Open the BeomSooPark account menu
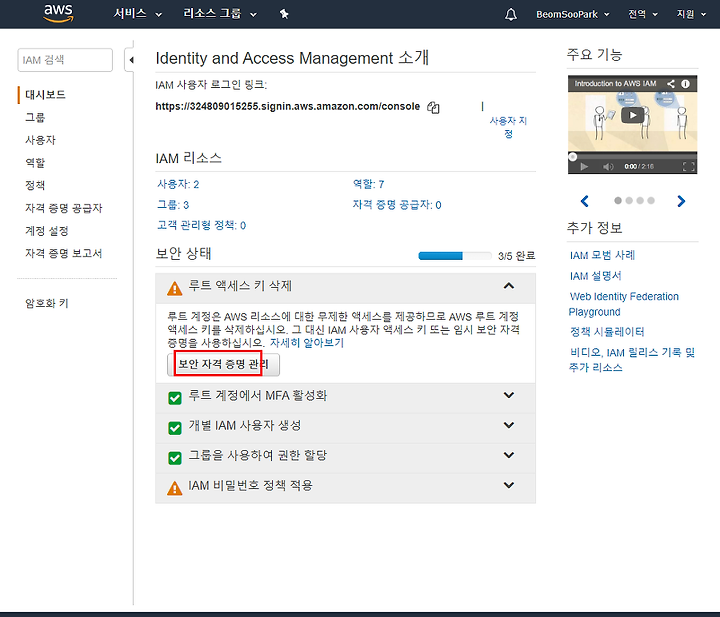 point(573,14)
